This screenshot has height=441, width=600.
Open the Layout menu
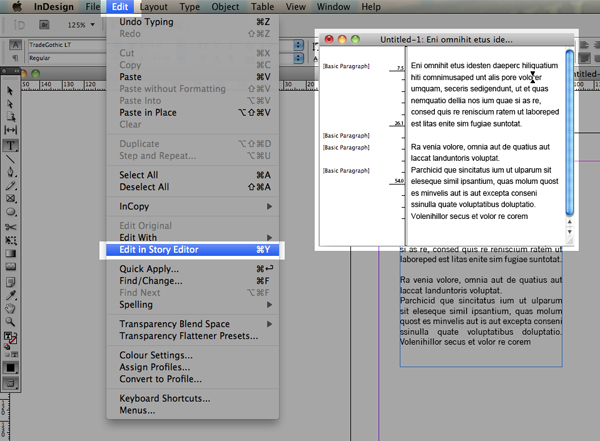(153, 7)
